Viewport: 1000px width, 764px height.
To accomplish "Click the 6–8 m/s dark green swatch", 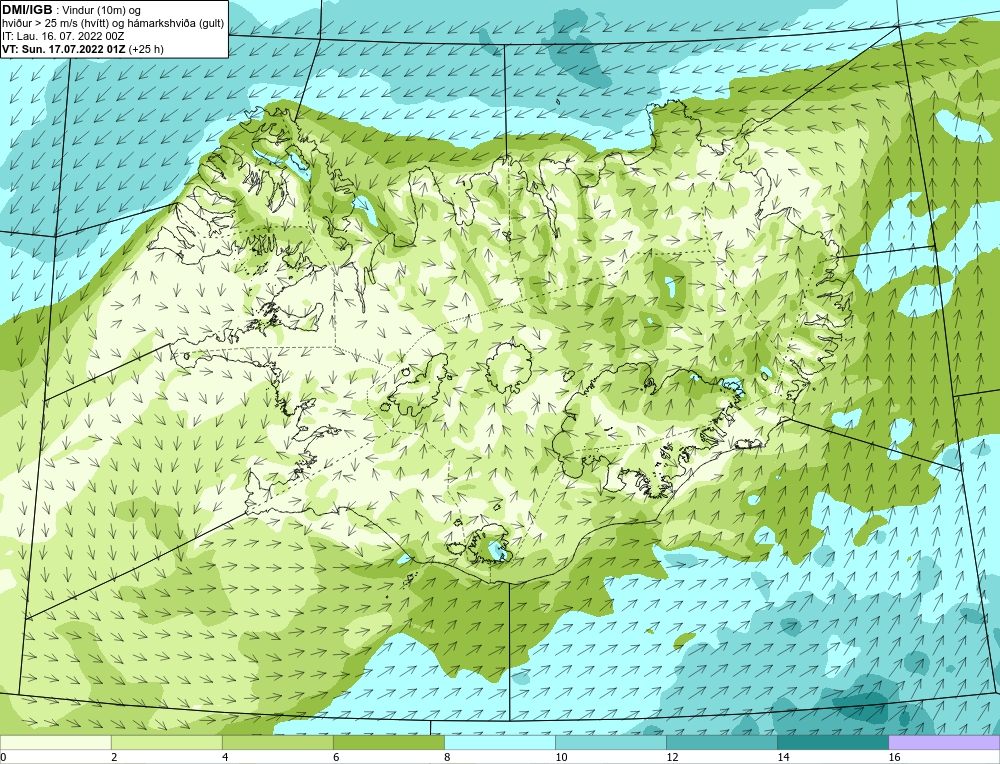I will [x=388, y=742].
